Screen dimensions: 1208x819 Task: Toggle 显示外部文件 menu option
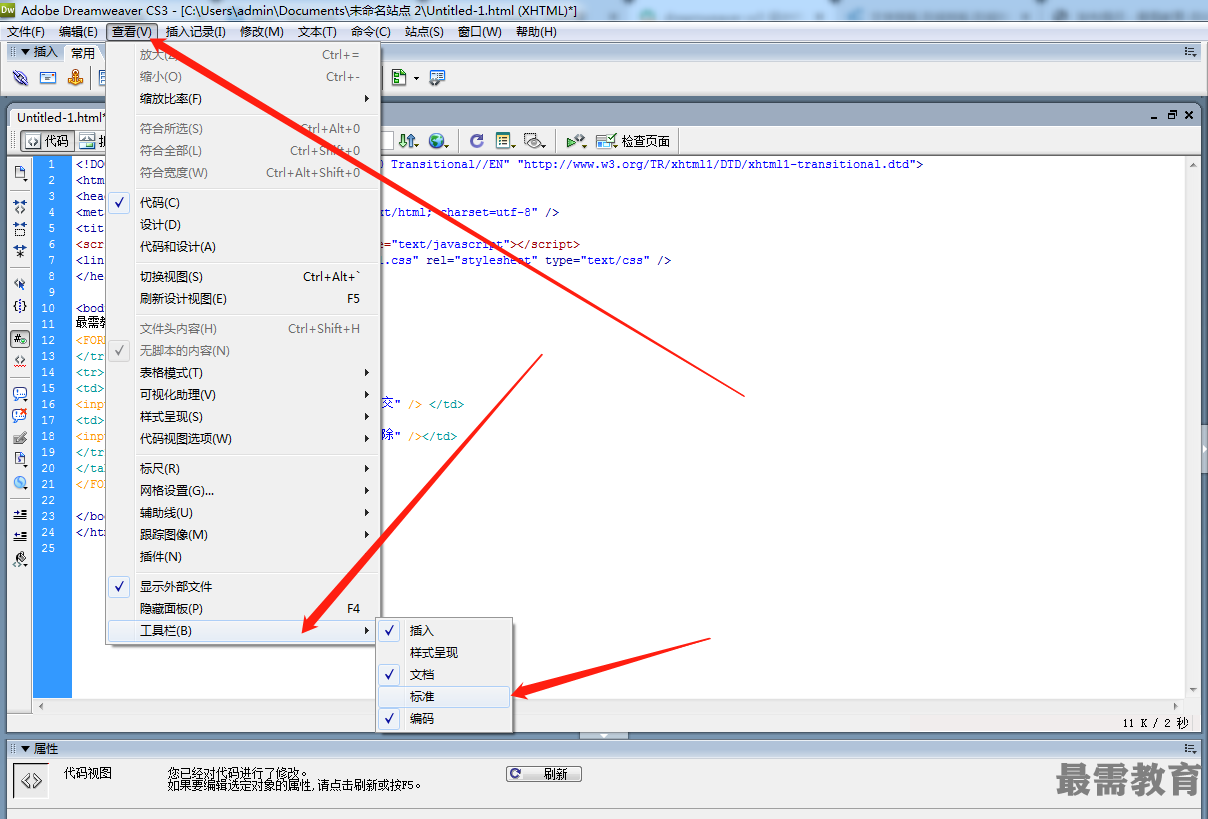click(x=243, y=586)
